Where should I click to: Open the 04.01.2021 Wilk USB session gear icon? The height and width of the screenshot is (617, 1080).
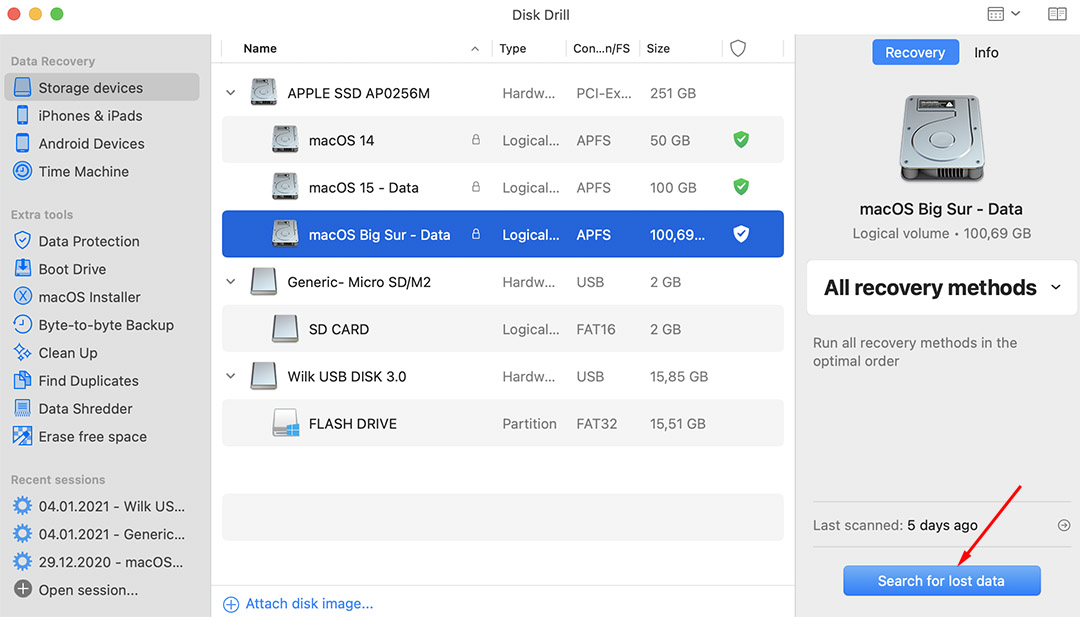coord(23,506)
